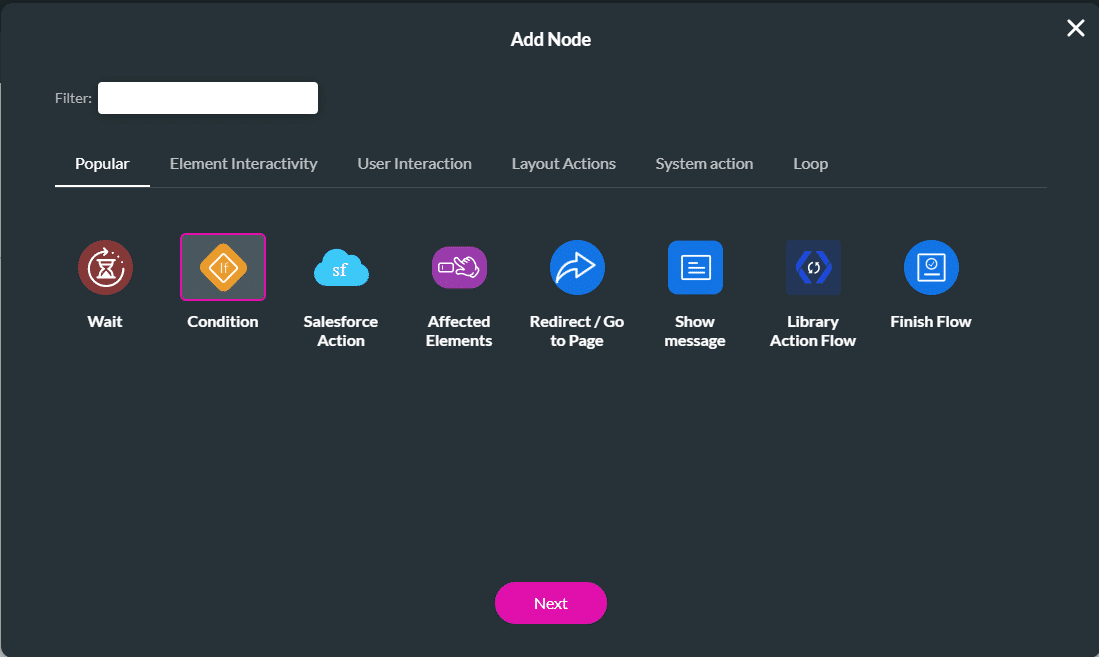Choose the Condition node icon

[x=222, y=267]
